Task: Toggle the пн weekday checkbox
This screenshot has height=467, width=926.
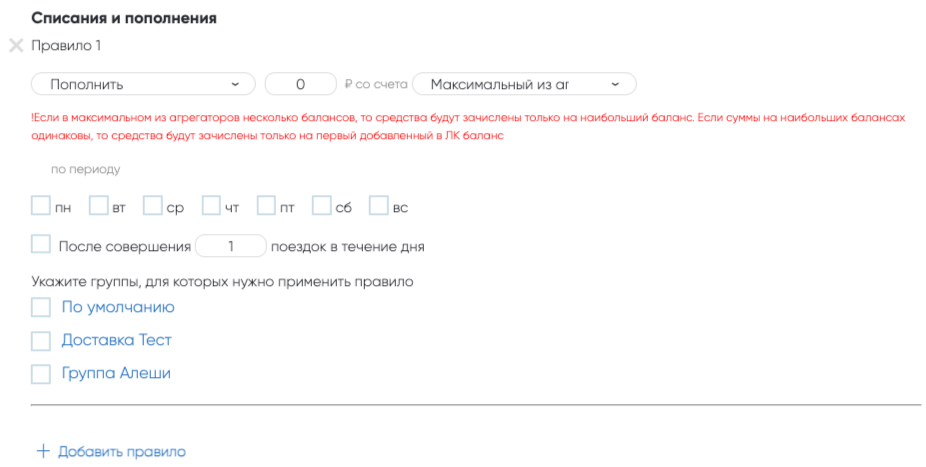Action: pyautogui.click(x=41, y=206)
